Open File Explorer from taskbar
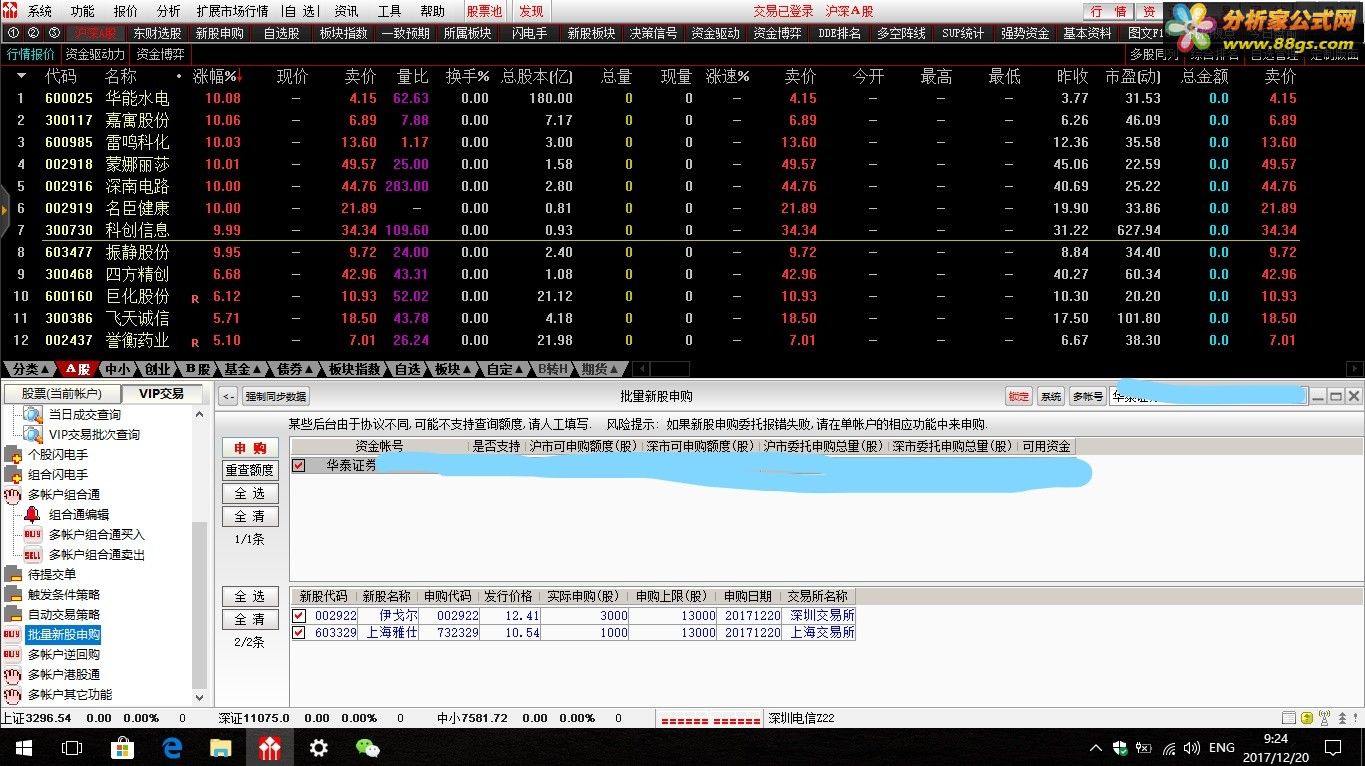Viewport: 1365px width, 766px height. (x=221, y=747)
